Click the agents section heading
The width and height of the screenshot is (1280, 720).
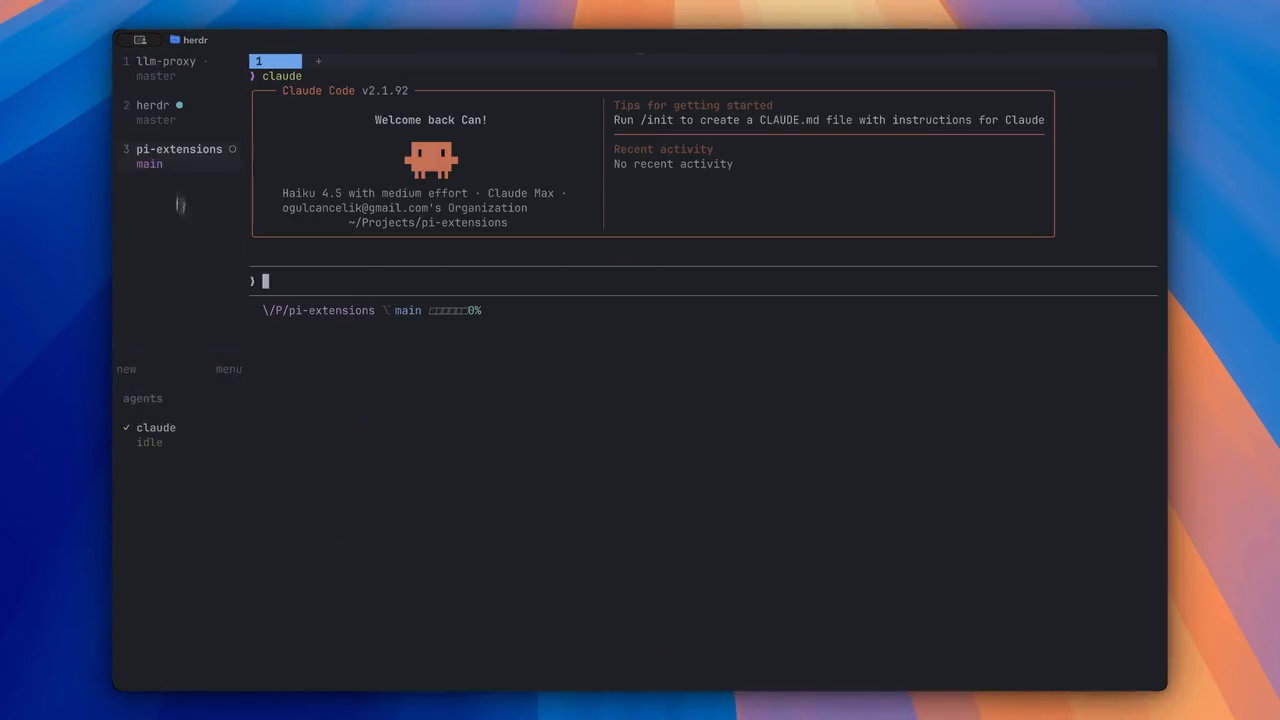pos(143,398)
